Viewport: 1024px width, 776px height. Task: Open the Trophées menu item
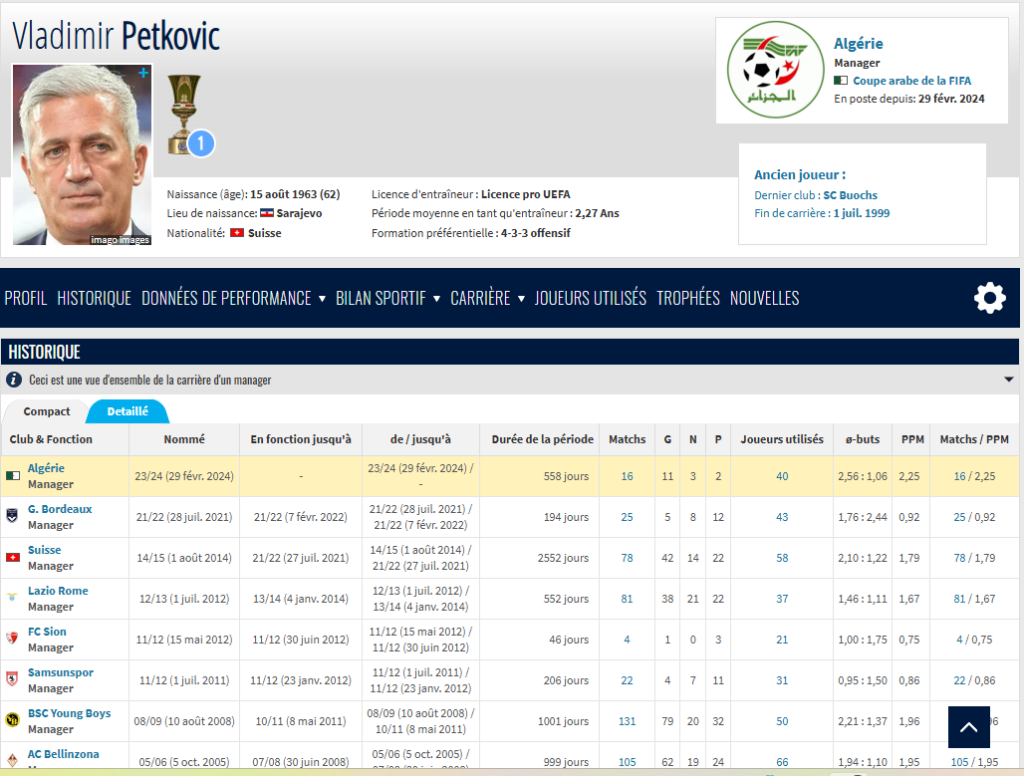point(688,298)
